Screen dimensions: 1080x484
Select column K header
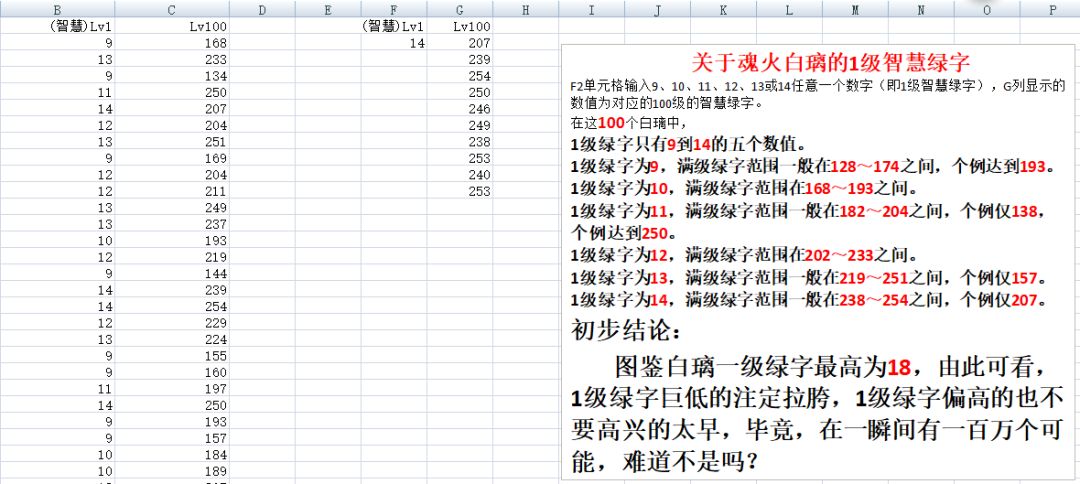[x=723, y=9]
